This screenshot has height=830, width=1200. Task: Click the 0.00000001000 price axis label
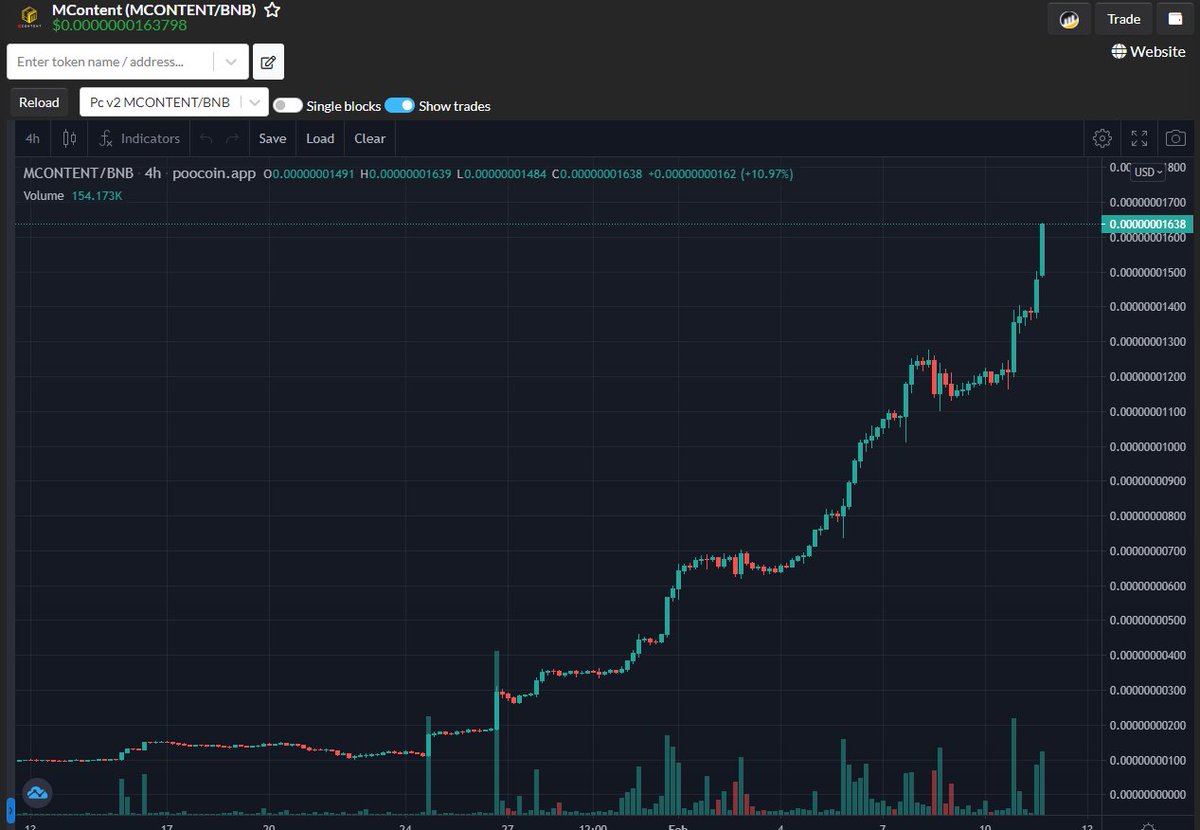click(x=1147, y=446)
